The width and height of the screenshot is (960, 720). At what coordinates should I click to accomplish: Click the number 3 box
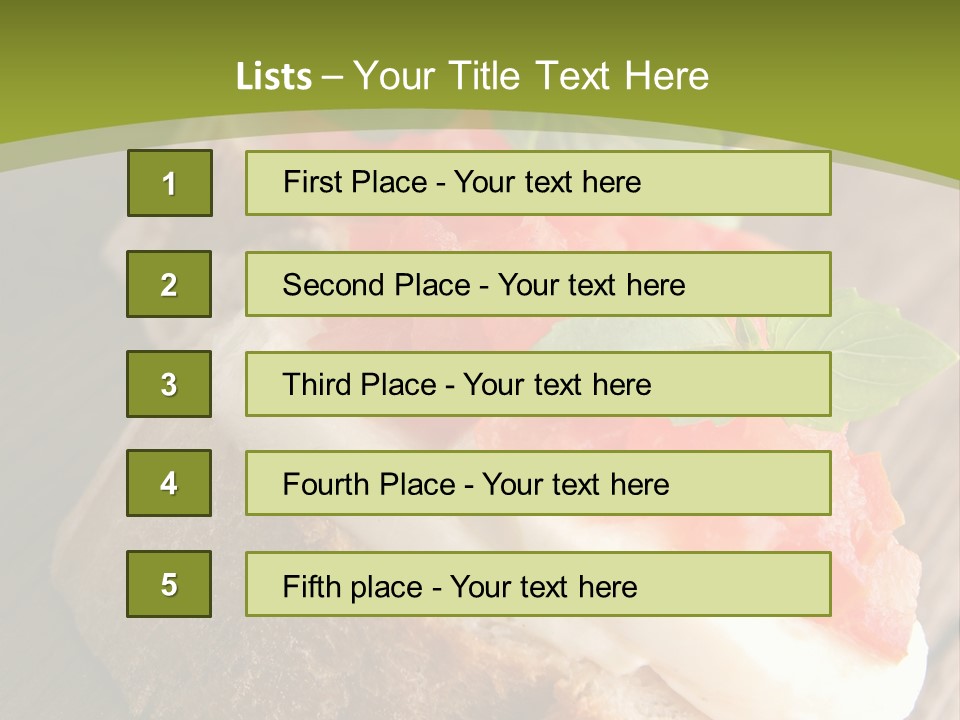(x=169, y=384)
